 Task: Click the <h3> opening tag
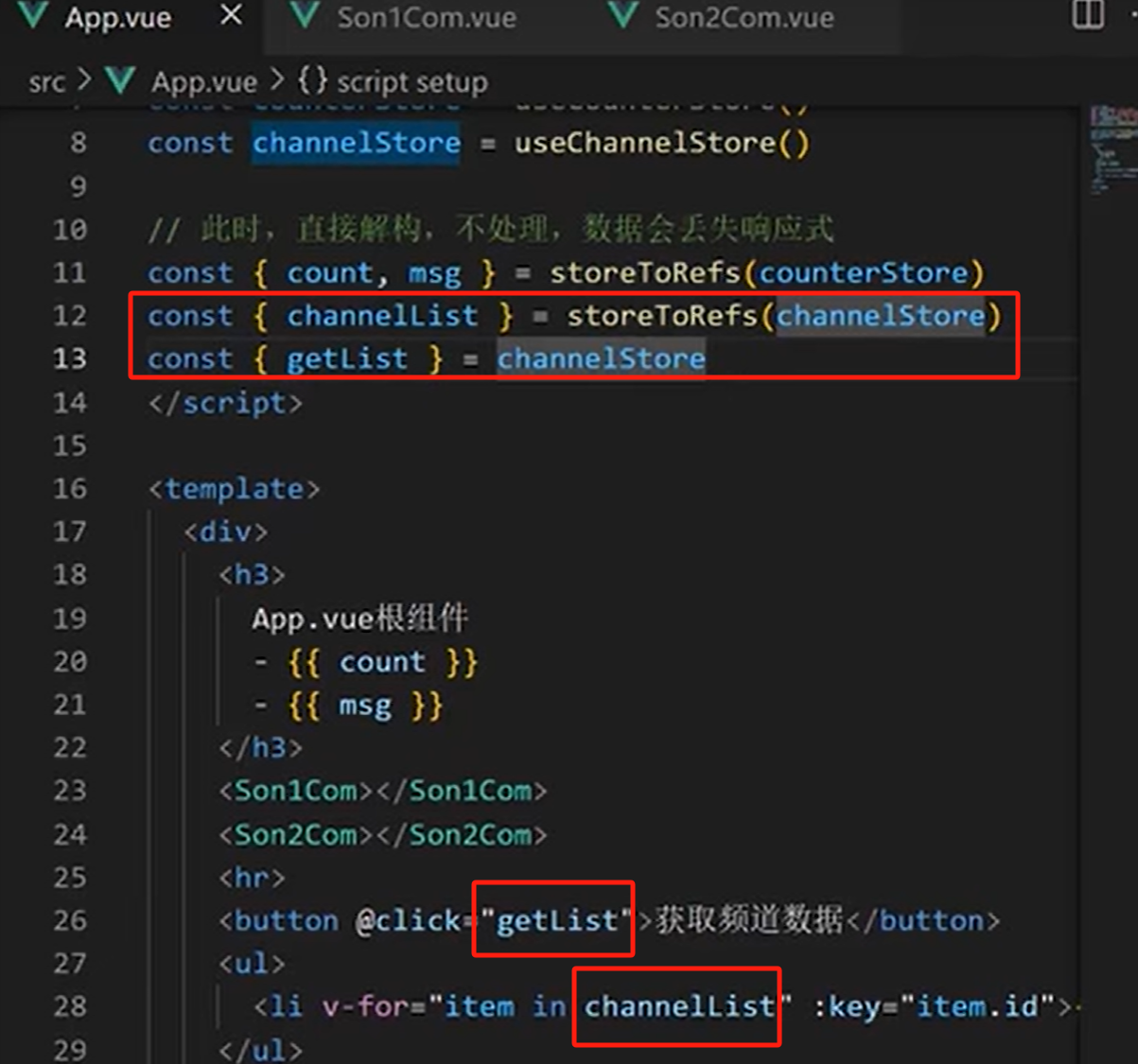pyautogui.click(x=252, y=574)
